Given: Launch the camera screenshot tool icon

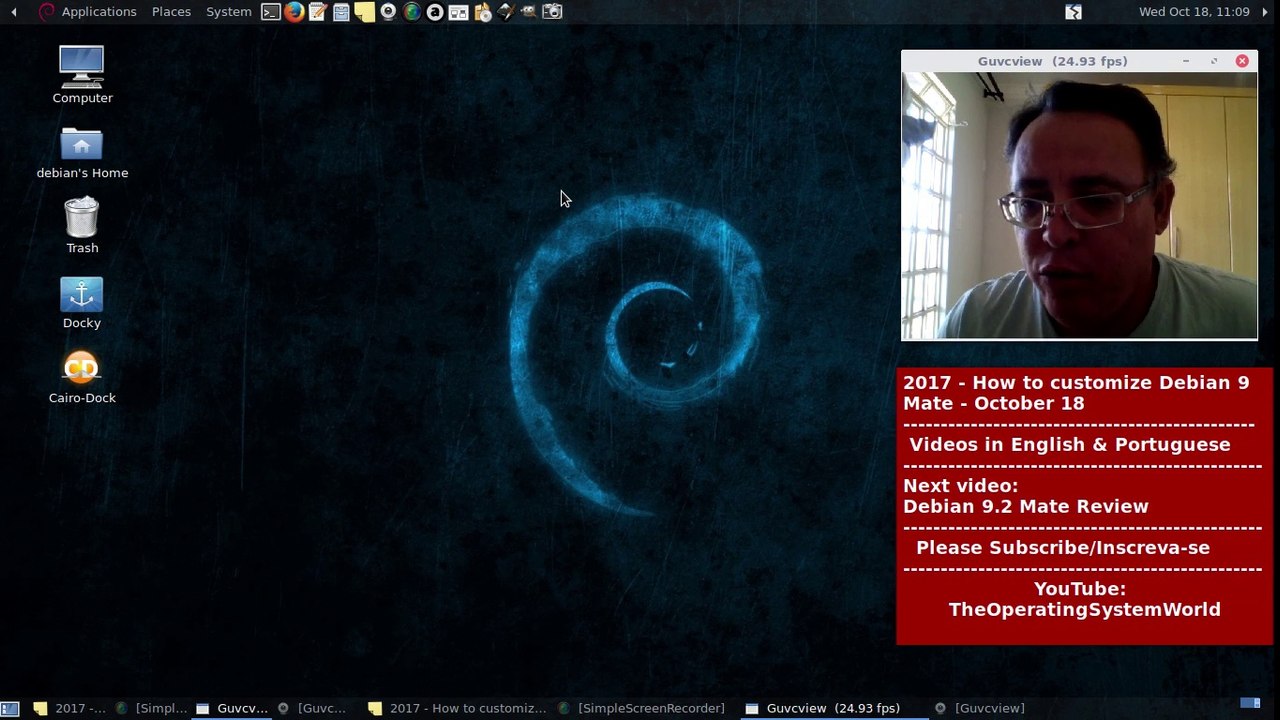Looking at the screenshot, I should coord(552,12).
